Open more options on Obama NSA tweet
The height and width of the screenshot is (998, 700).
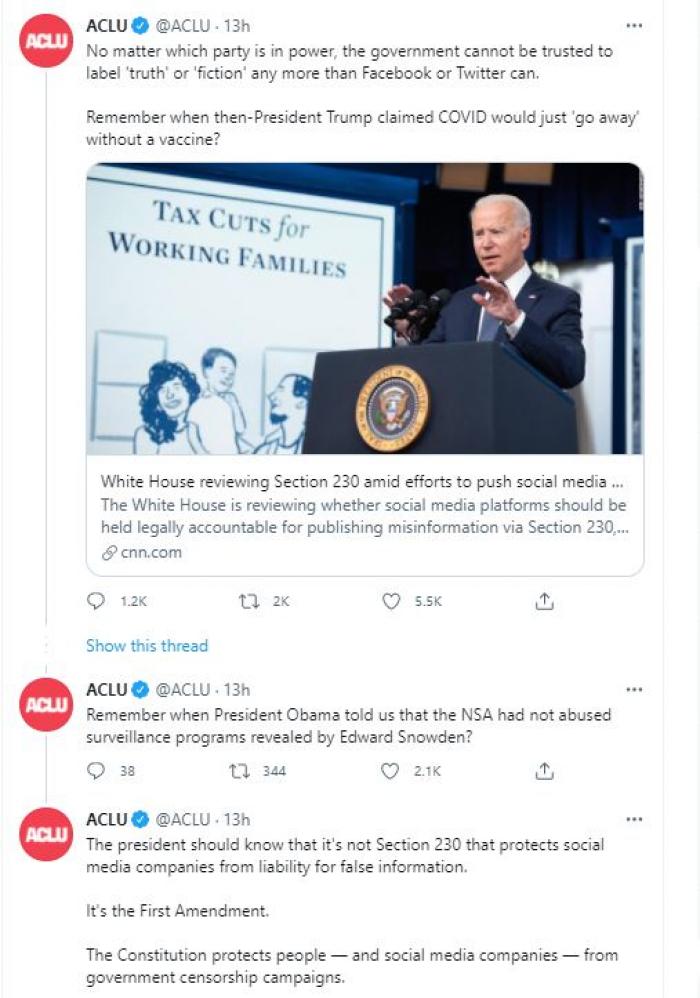click(633, 689)
